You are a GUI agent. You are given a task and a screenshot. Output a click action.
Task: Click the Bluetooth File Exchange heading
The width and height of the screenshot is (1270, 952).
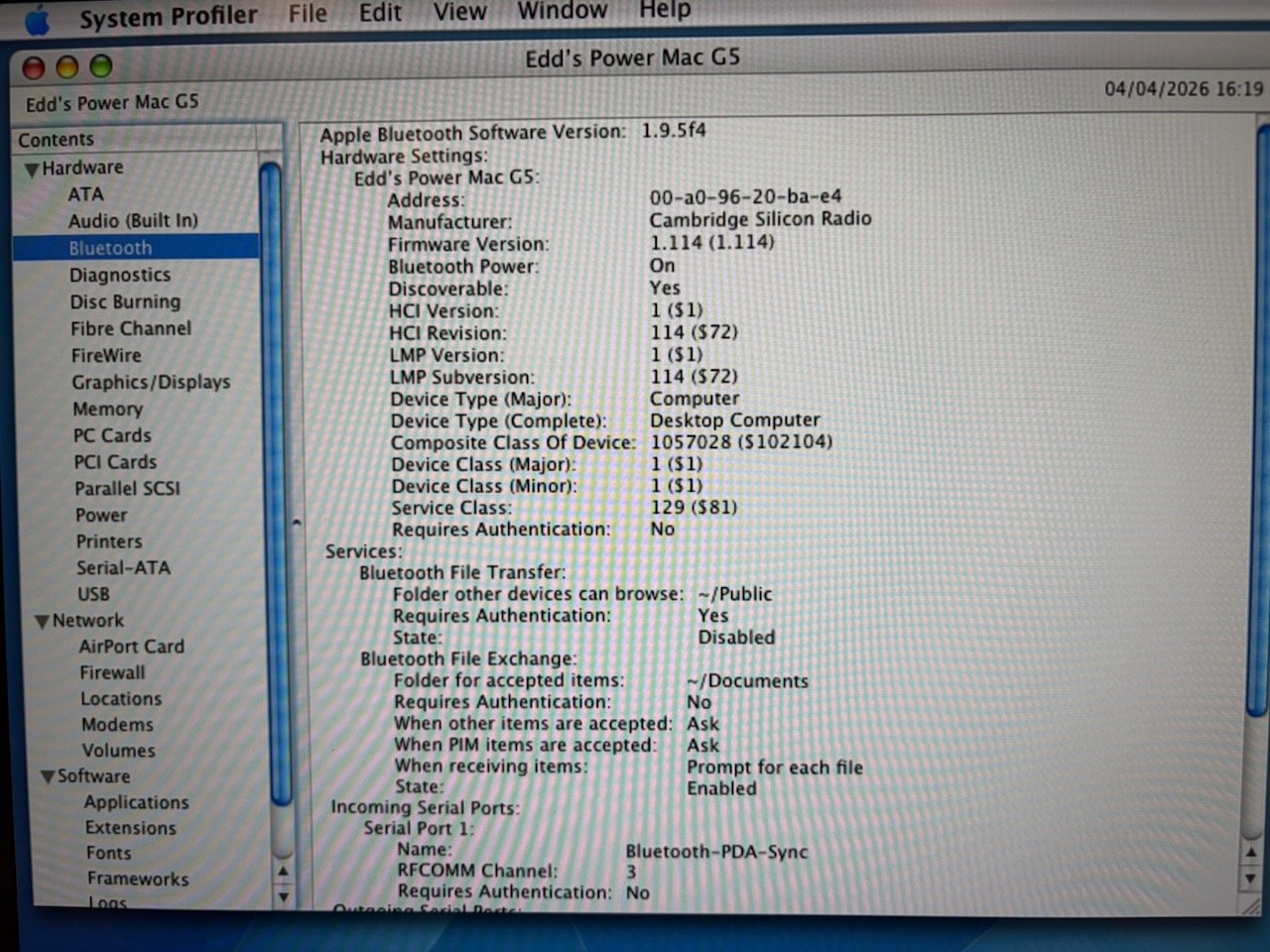468,659
